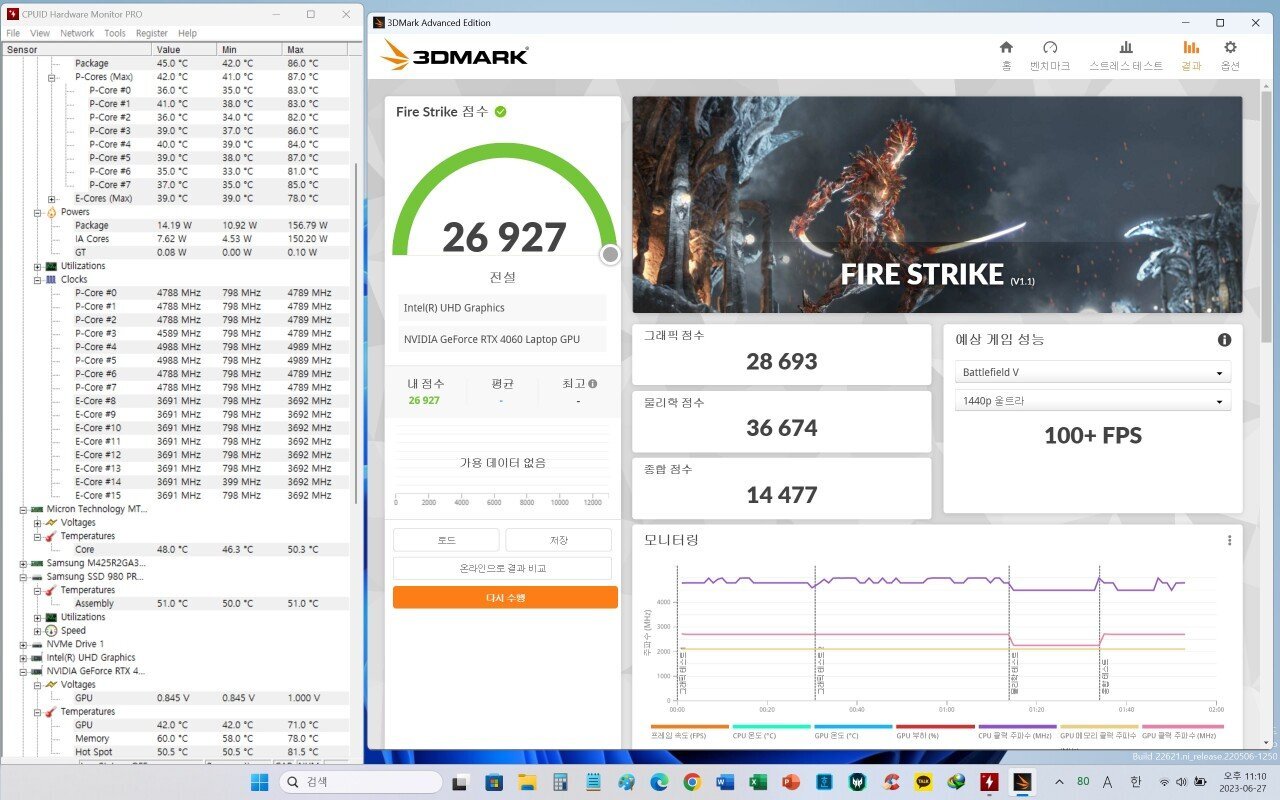1280x800 pixels.
Task: Toggle the 프레임 속도 (FPS) legend swatch
Action: pos(689,727)
